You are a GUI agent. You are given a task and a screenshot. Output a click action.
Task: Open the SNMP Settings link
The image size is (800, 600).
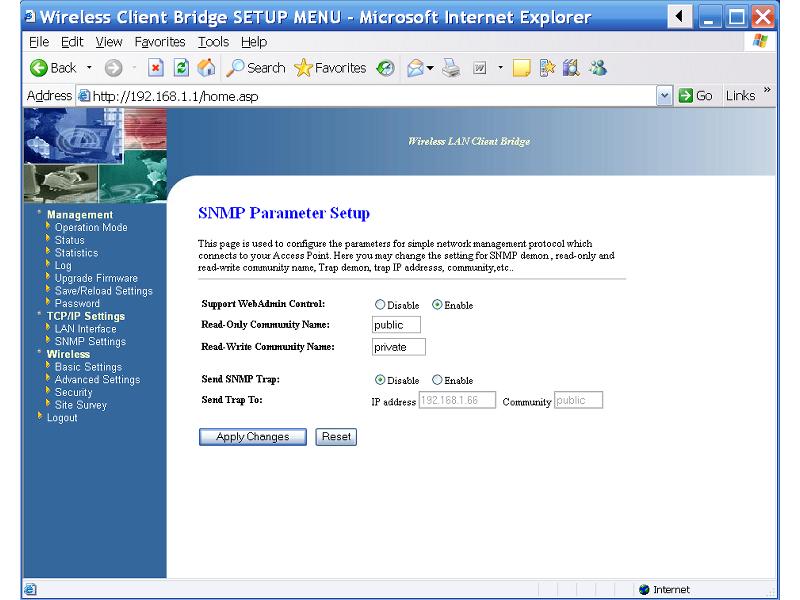[90, 341]
